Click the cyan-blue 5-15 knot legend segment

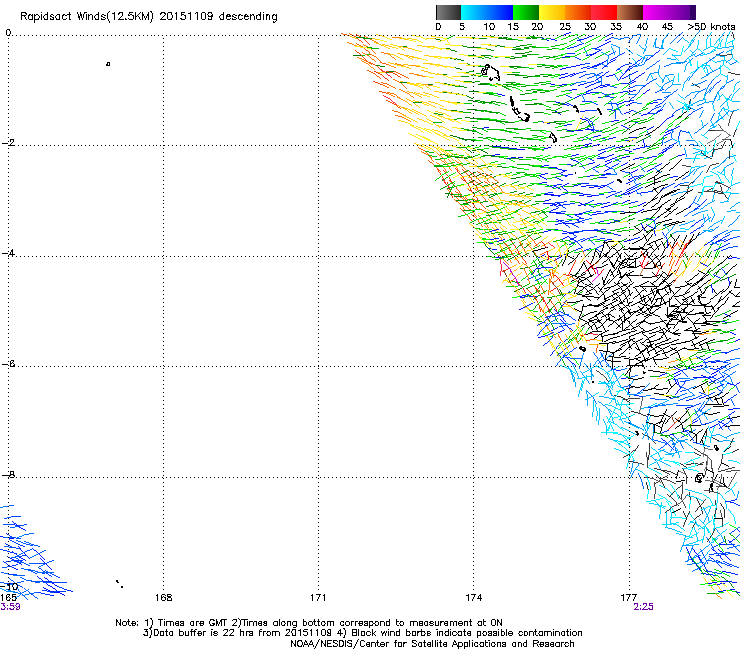pyautogui.click(x=487, y=12)
